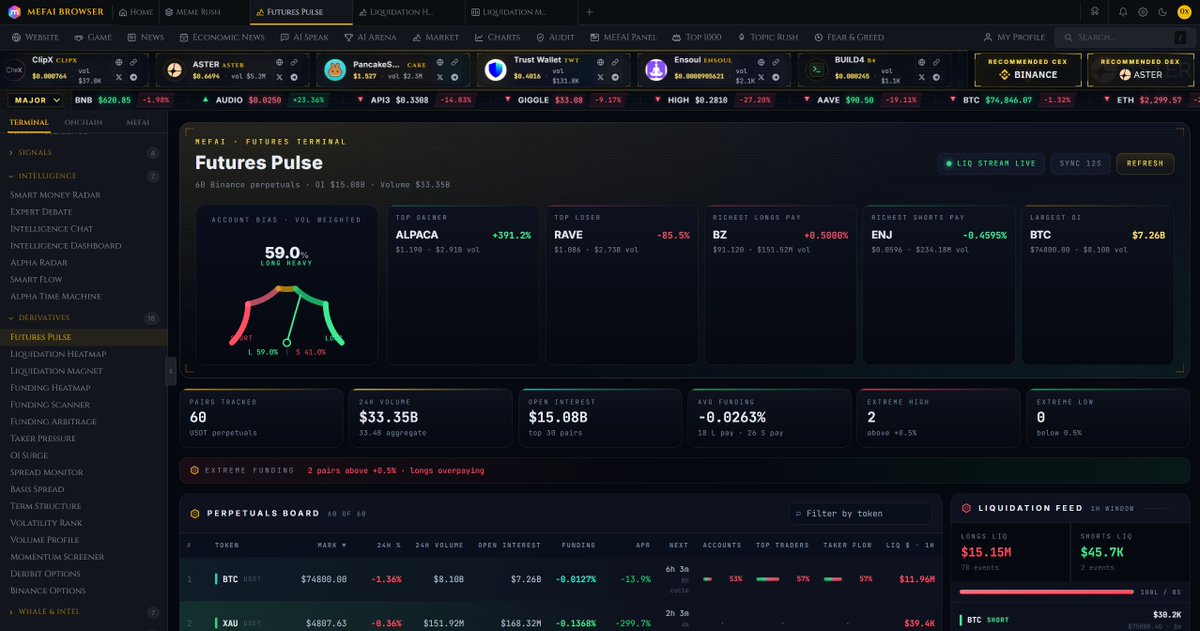This screenshot has height=631, width=1200.
Task: Open BUILD4 X (Twitter) icon
Action: click(920, 77)
